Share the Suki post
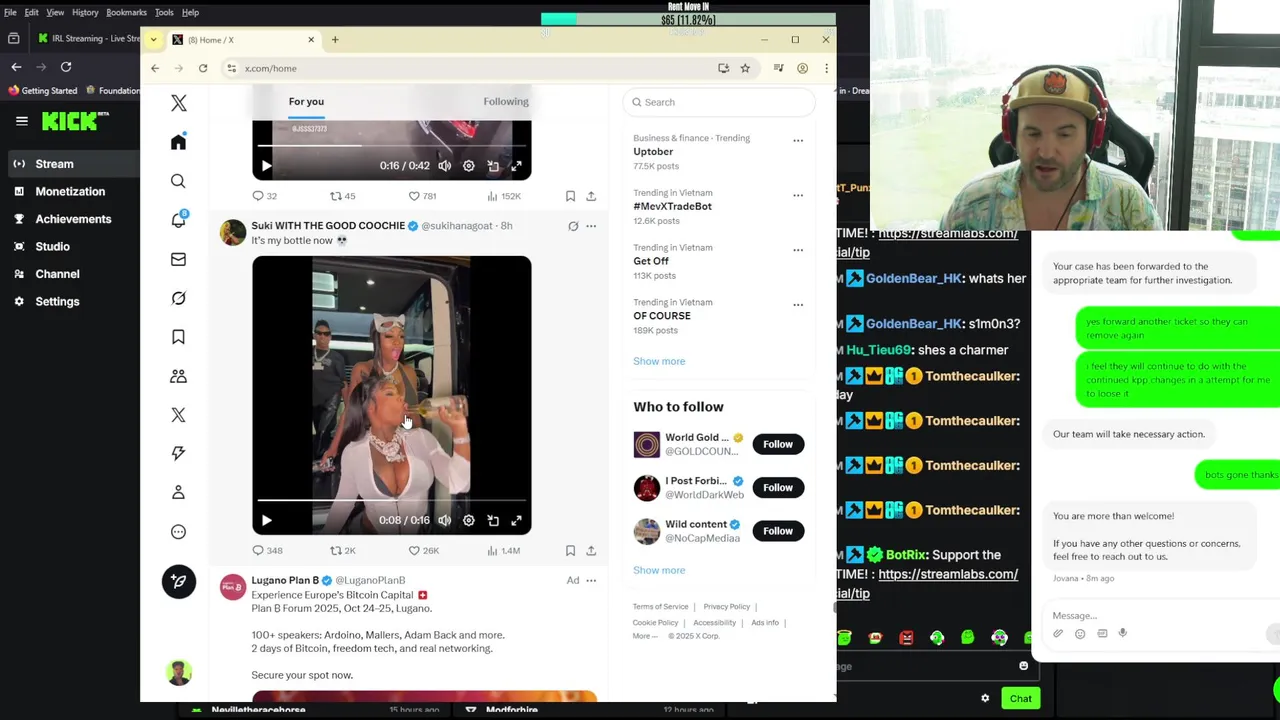 click(591, 550)
